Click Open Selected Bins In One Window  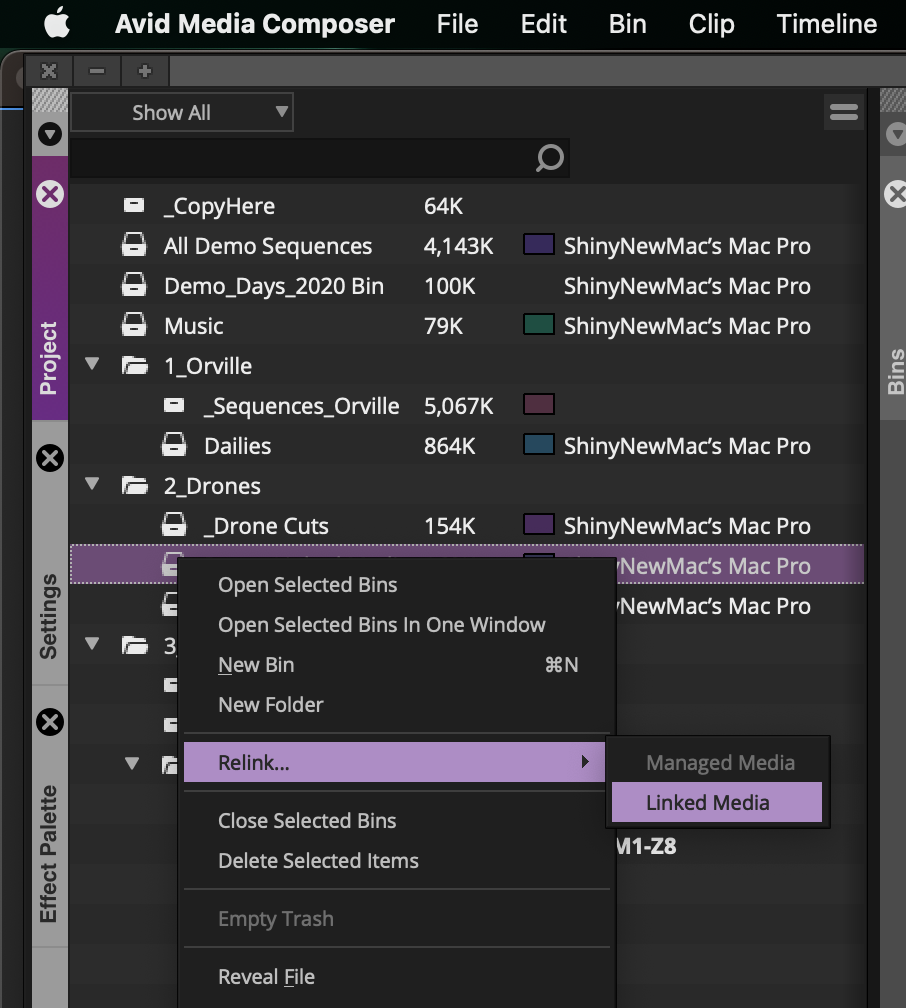point(382,625)
